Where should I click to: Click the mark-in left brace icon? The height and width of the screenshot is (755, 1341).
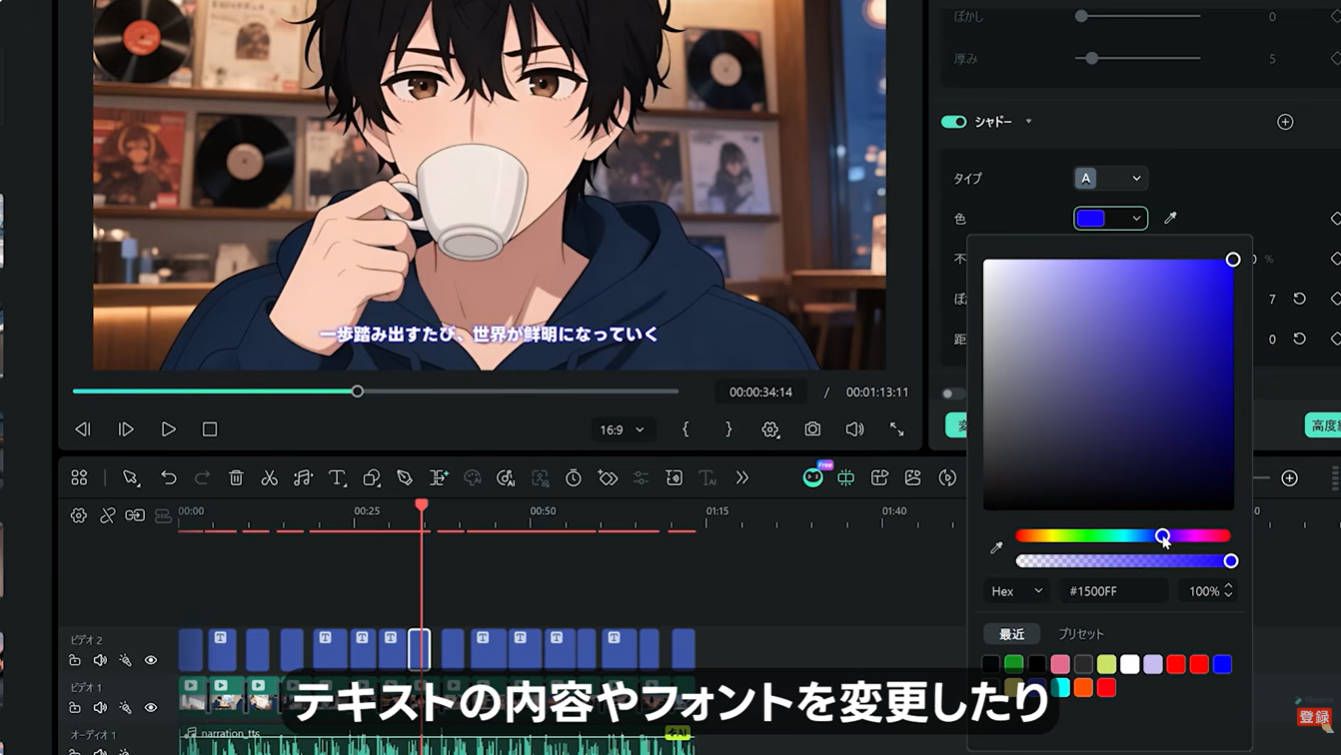coord(685,429)
